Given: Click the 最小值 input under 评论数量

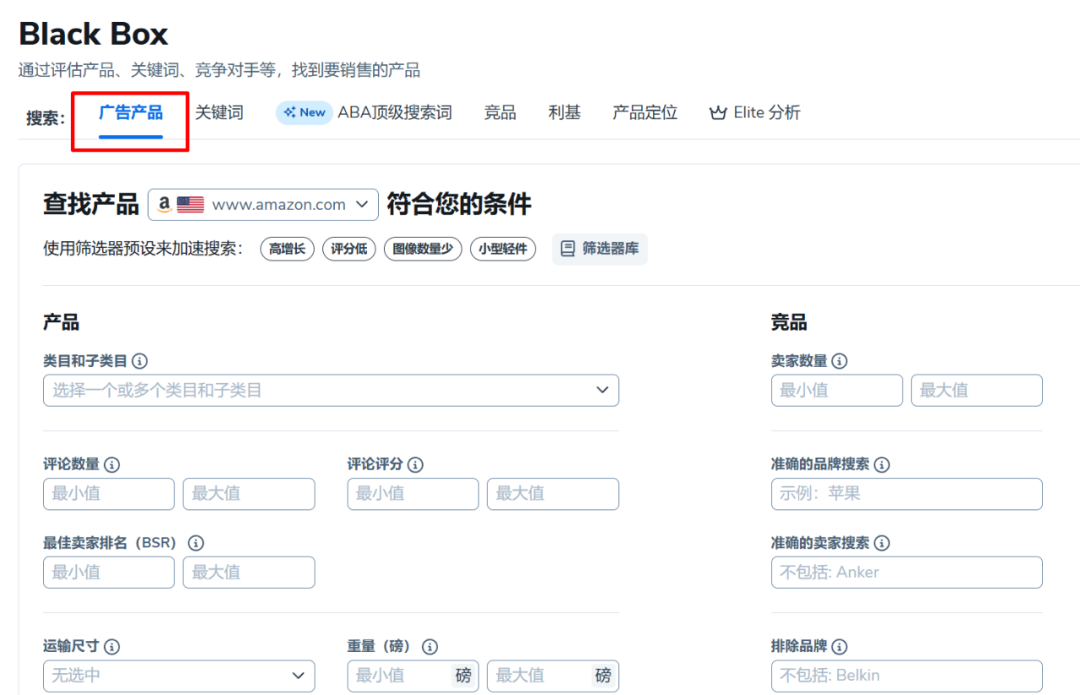Looking at the screenshot, I should tap(108, 493).
